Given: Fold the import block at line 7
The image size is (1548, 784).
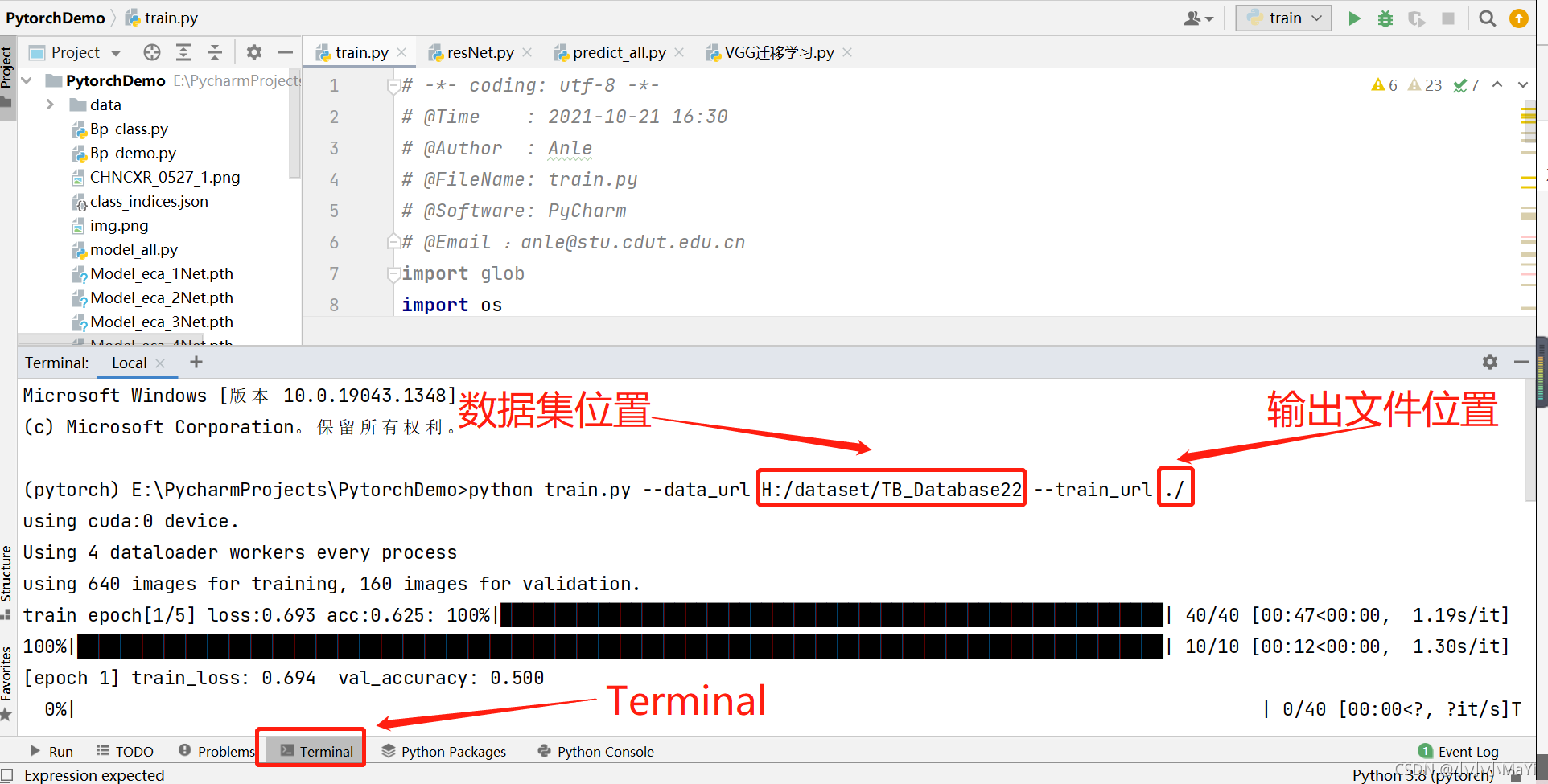Looking at the screenshot, I should 393,274.
